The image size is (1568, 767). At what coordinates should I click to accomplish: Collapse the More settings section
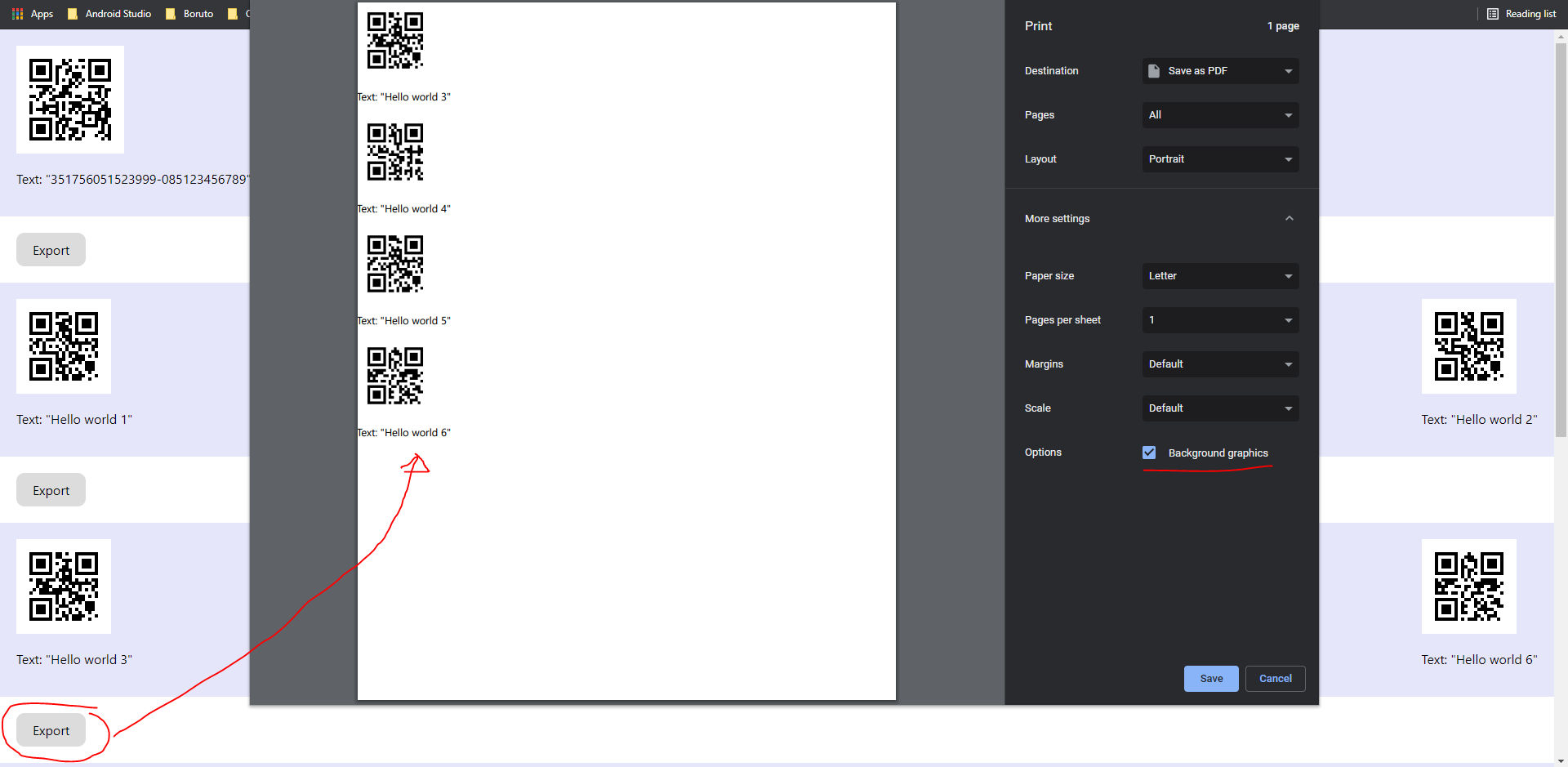pos(1289,218)
